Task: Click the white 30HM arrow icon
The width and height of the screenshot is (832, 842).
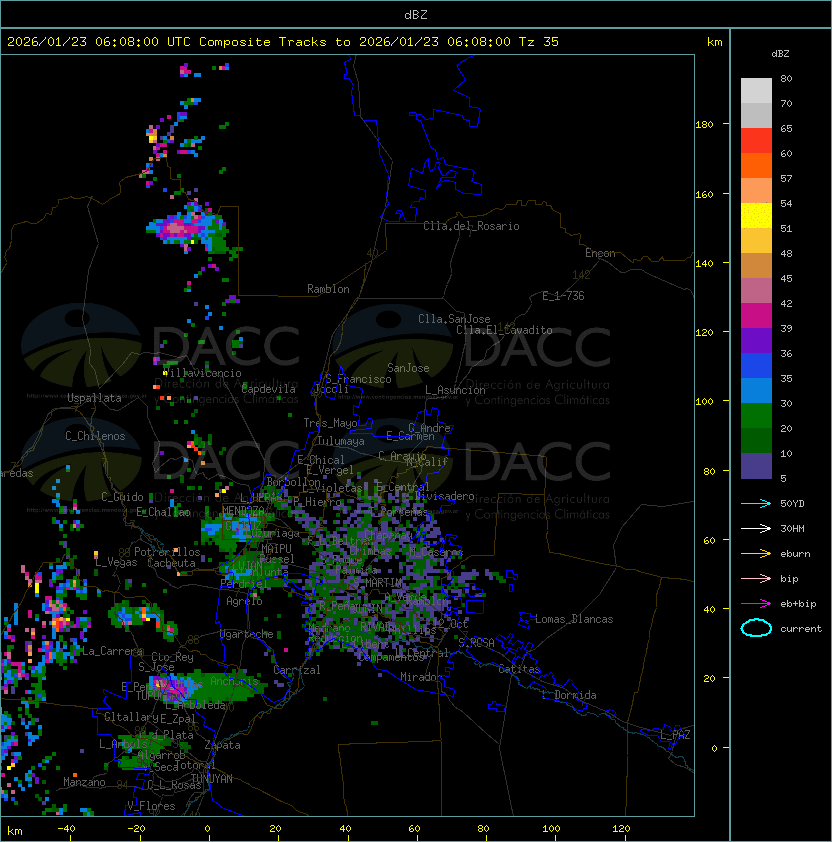Action: pos(756,528)
